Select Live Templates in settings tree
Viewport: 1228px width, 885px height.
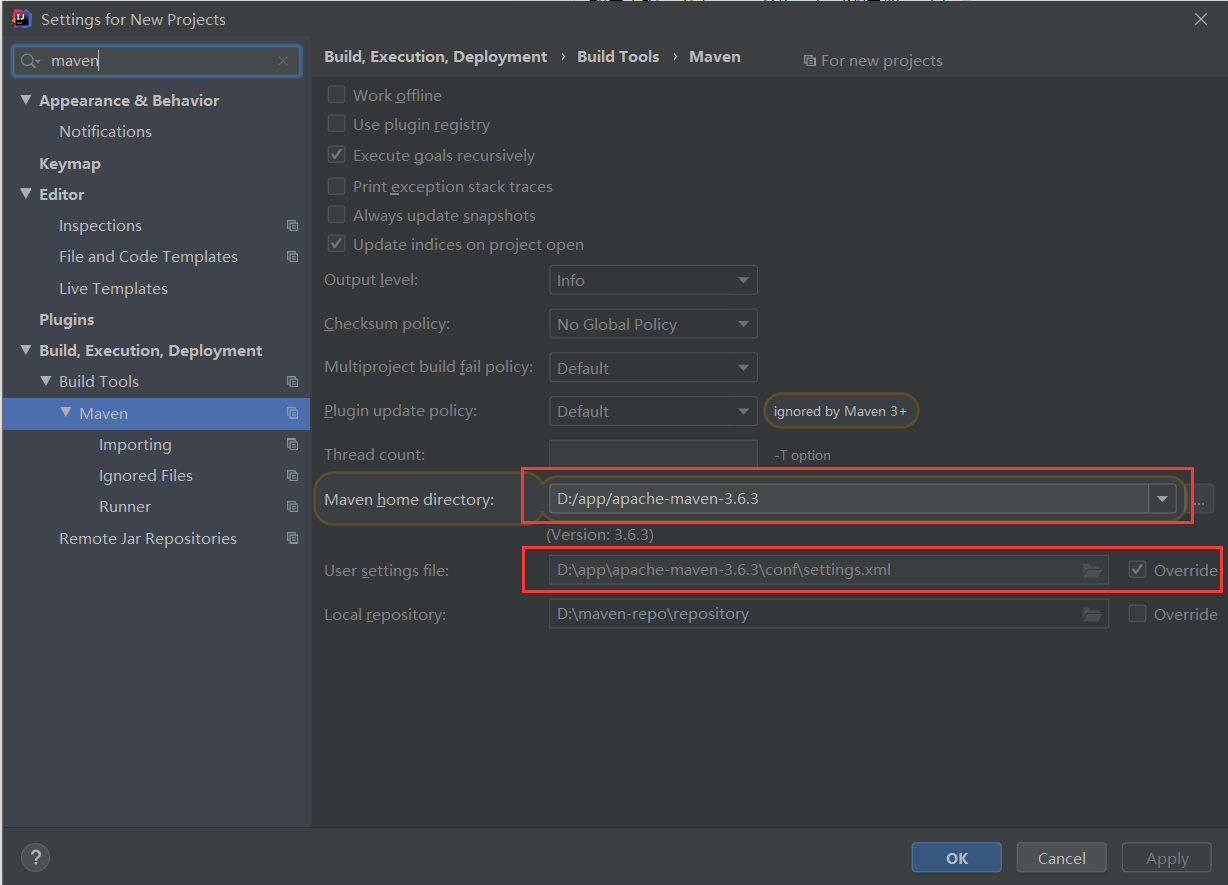[x=113, y=288]
